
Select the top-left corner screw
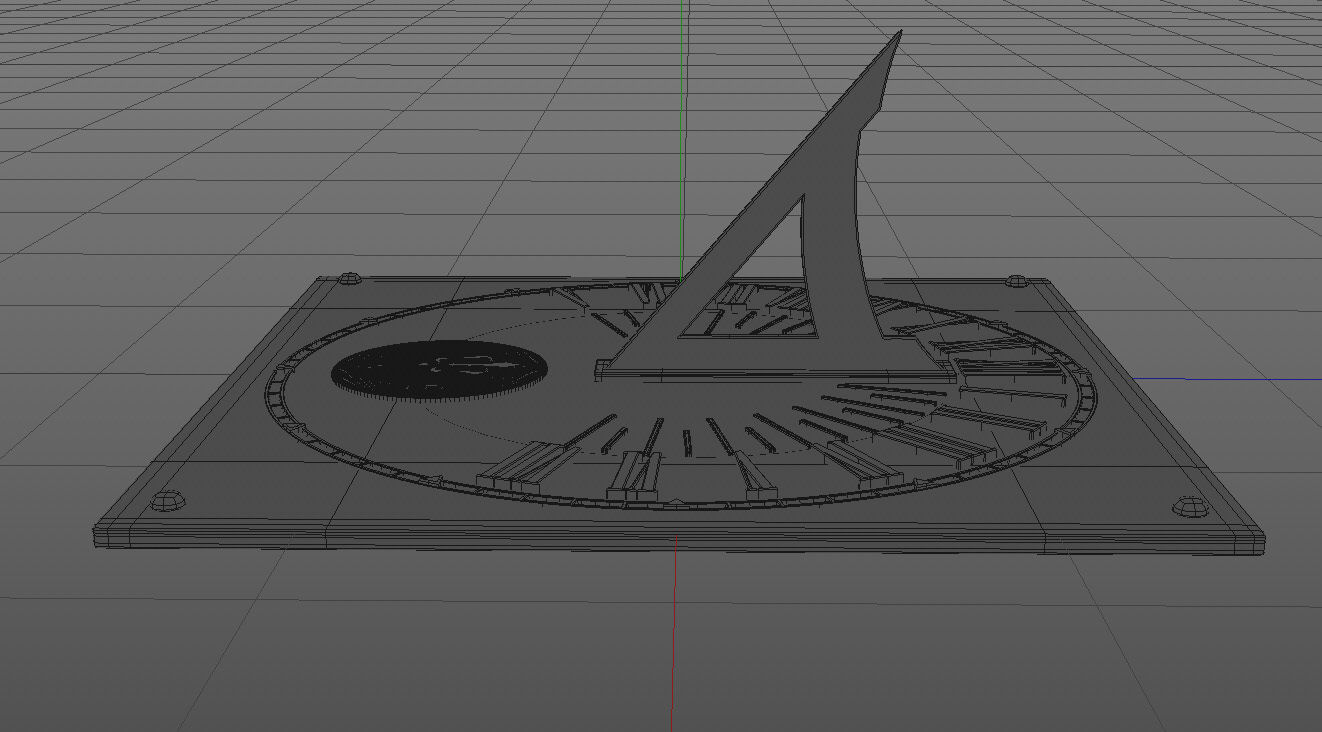[352, 277]
